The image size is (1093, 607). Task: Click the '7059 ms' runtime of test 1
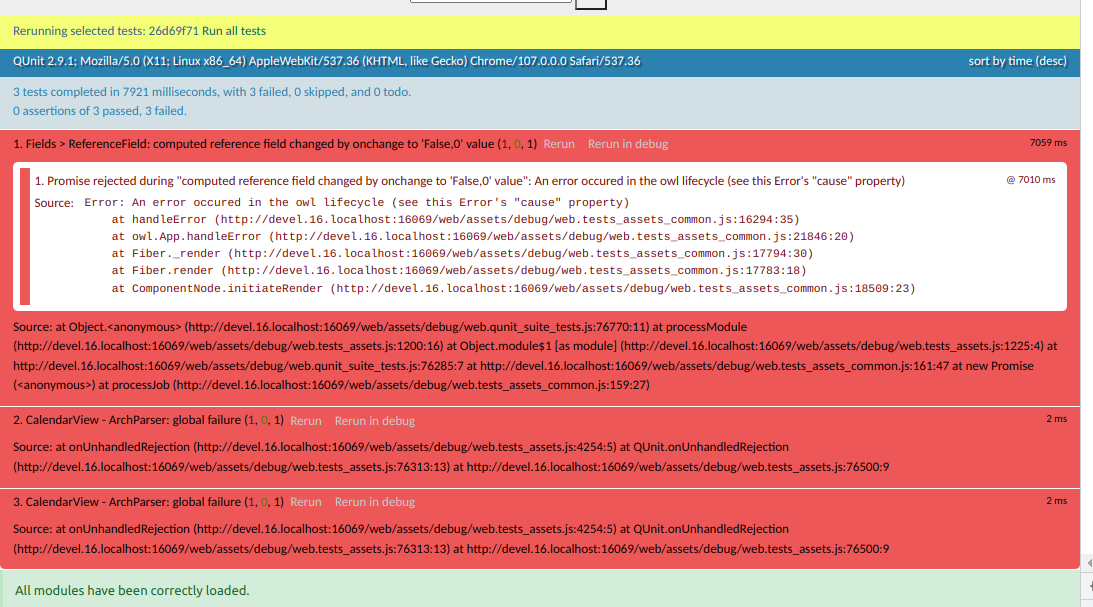pyautogui.click(x=1048, y=142)
